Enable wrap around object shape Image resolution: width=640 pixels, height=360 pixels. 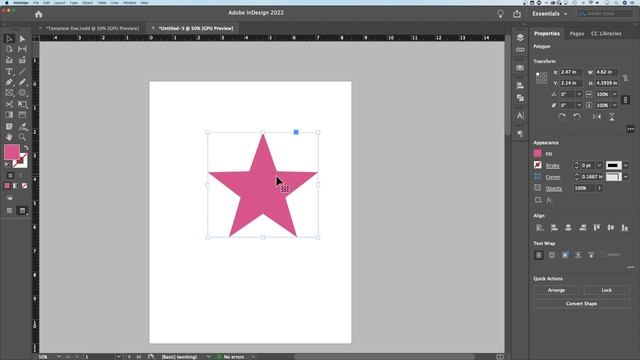point(565,255)
